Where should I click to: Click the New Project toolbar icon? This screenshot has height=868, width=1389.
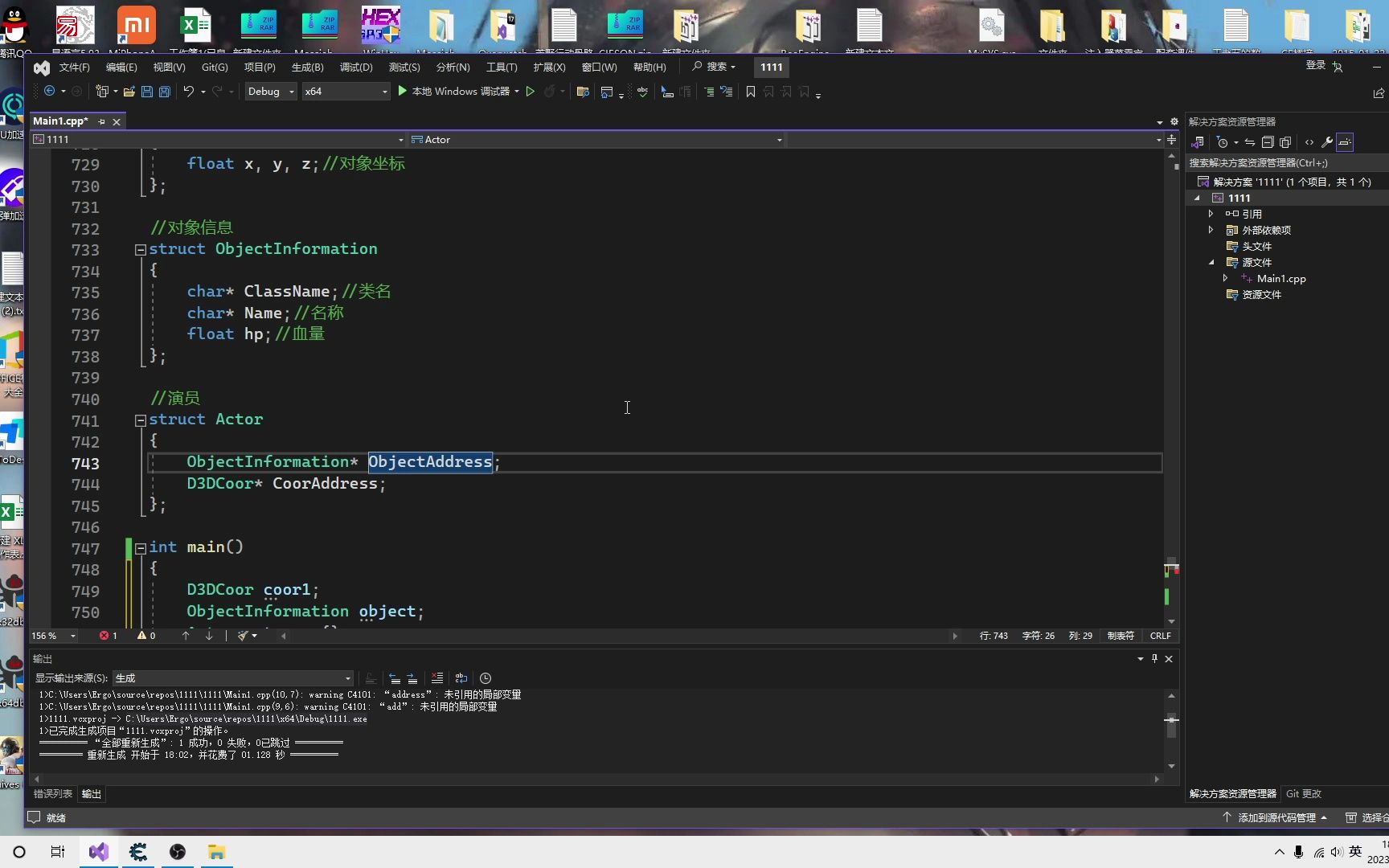pos(101,92)
